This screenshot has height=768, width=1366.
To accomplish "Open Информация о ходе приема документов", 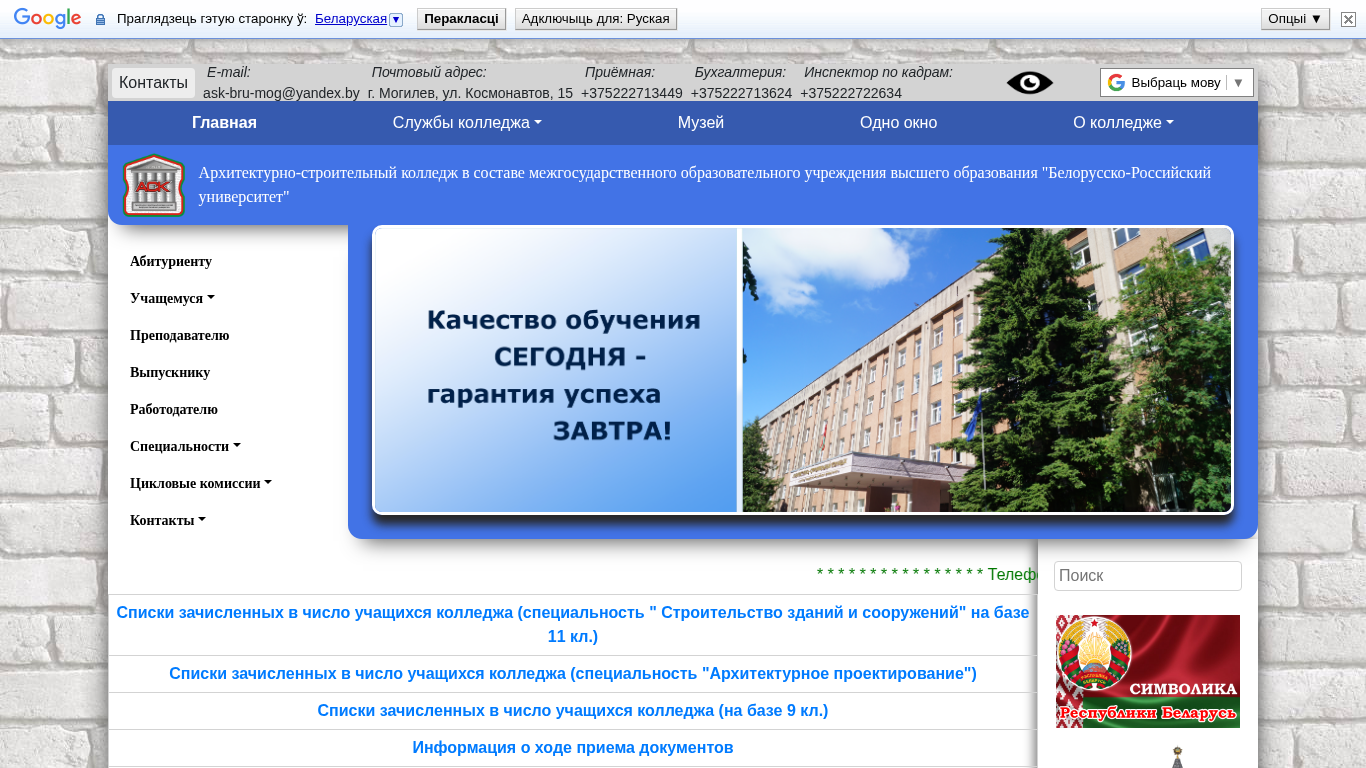I will (x=573, y=748).
